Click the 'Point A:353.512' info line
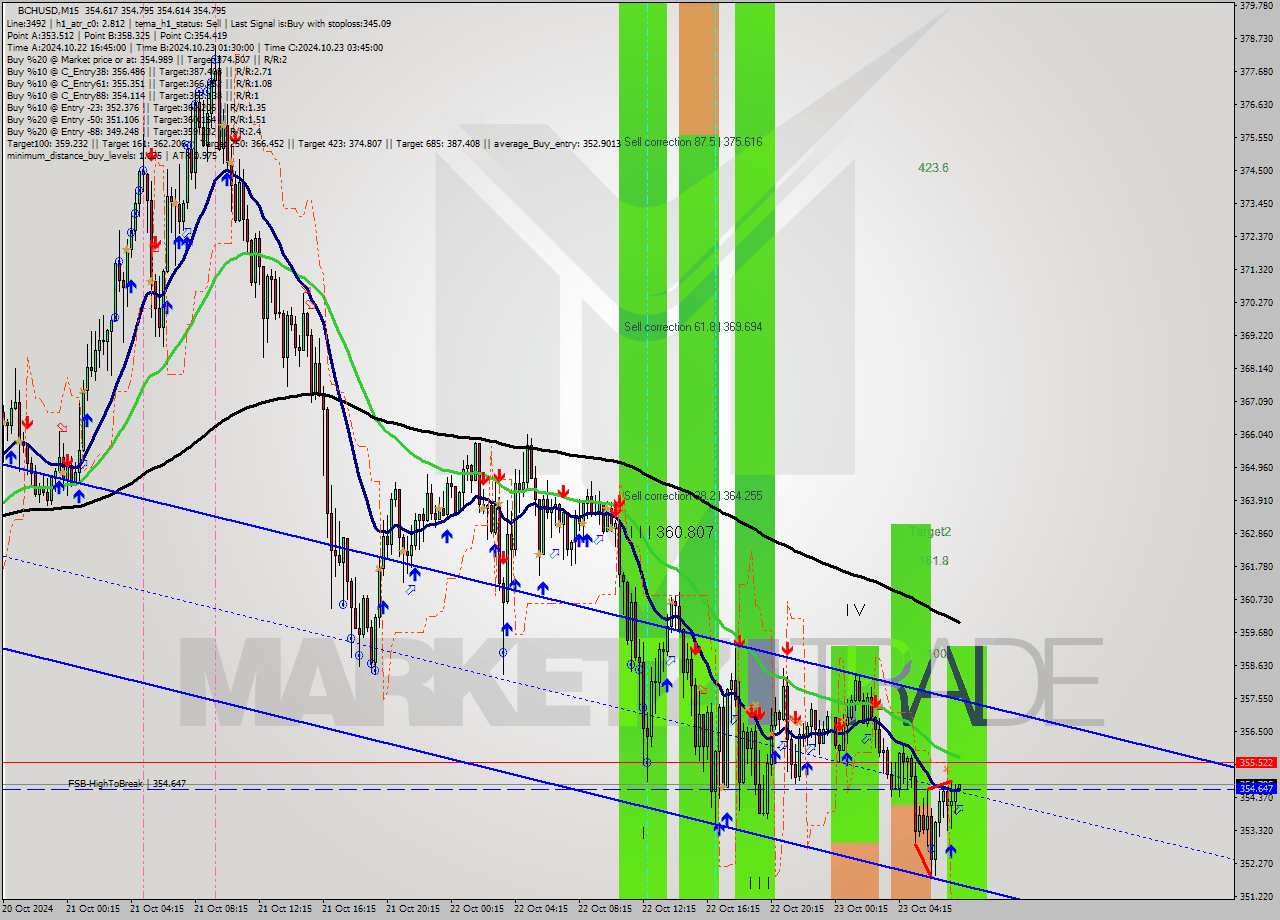This screenshot has width=1280, height=920. (x=116, y=35)
